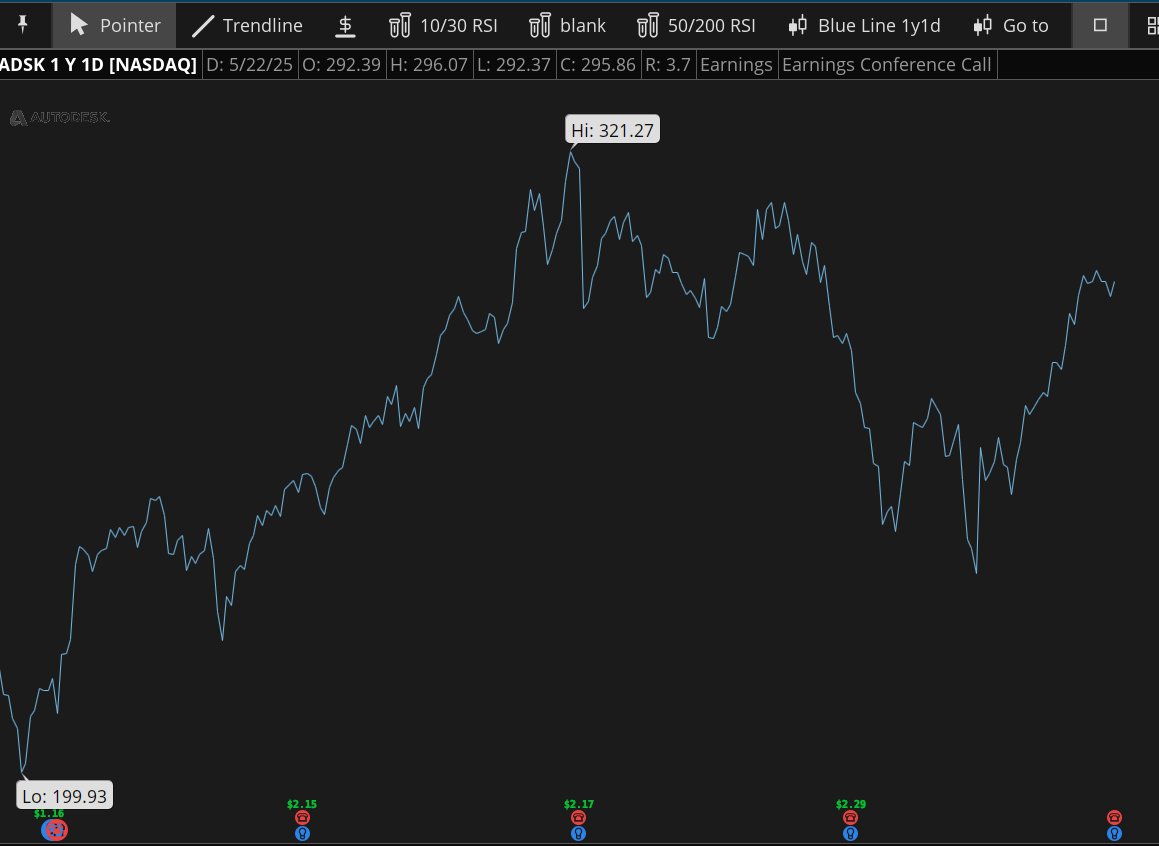The image size is (1159, 846).
Task: Apply the 50/200 RSI study set
Action: pyautogui.click(x=696, y=25)
